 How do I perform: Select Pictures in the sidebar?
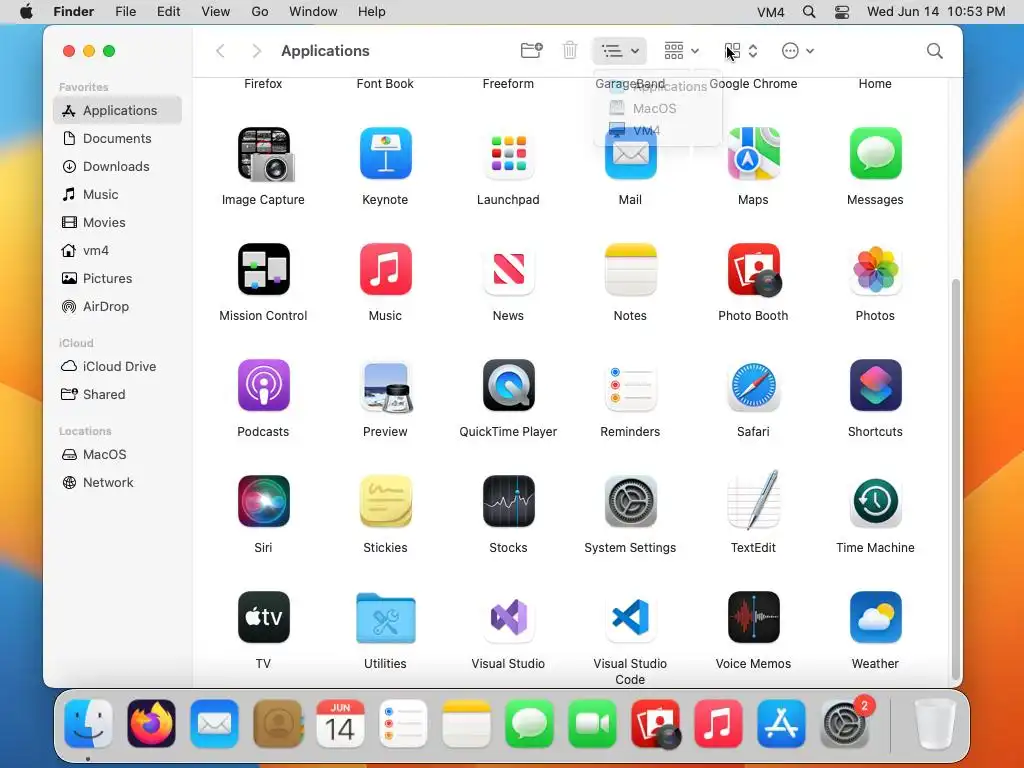(118, 279)
